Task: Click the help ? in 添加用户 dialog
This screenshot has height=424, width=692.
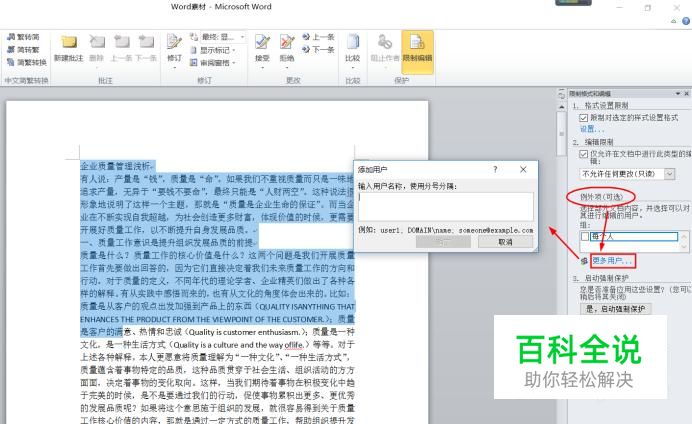Action: coord(495,169)
